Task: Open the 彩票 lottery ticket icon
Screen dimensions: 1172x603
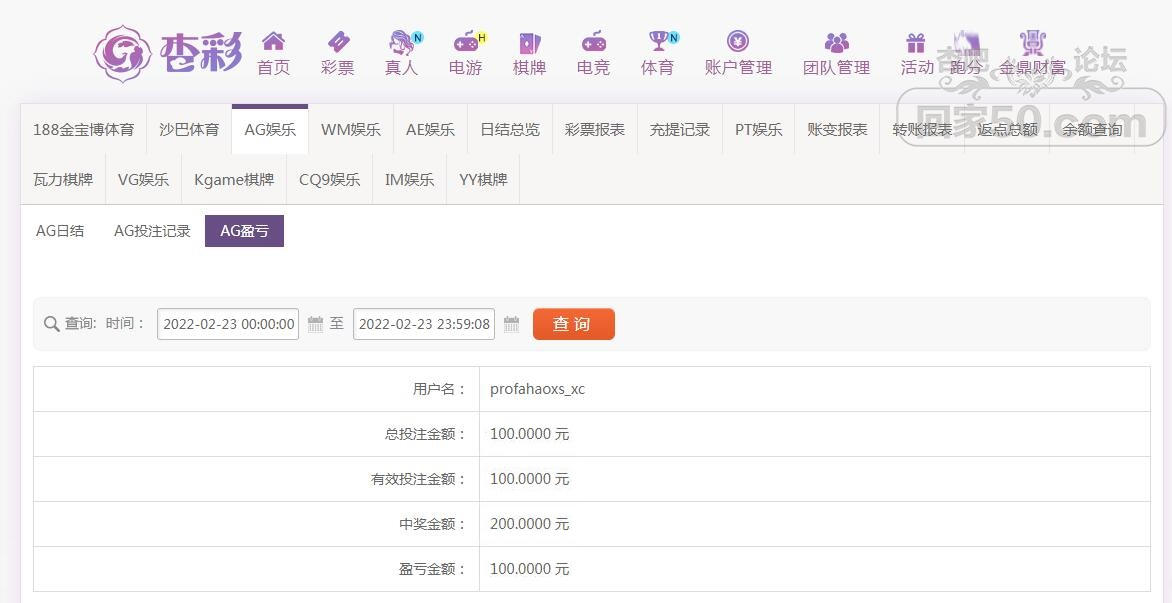Action: (x=338, y=42)
